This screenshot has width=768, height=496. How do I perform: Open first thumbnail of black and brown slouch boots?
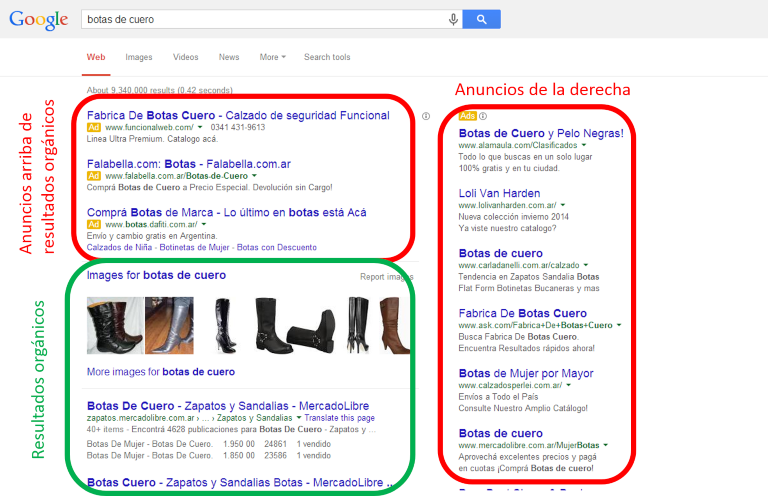tap(115, 325)
